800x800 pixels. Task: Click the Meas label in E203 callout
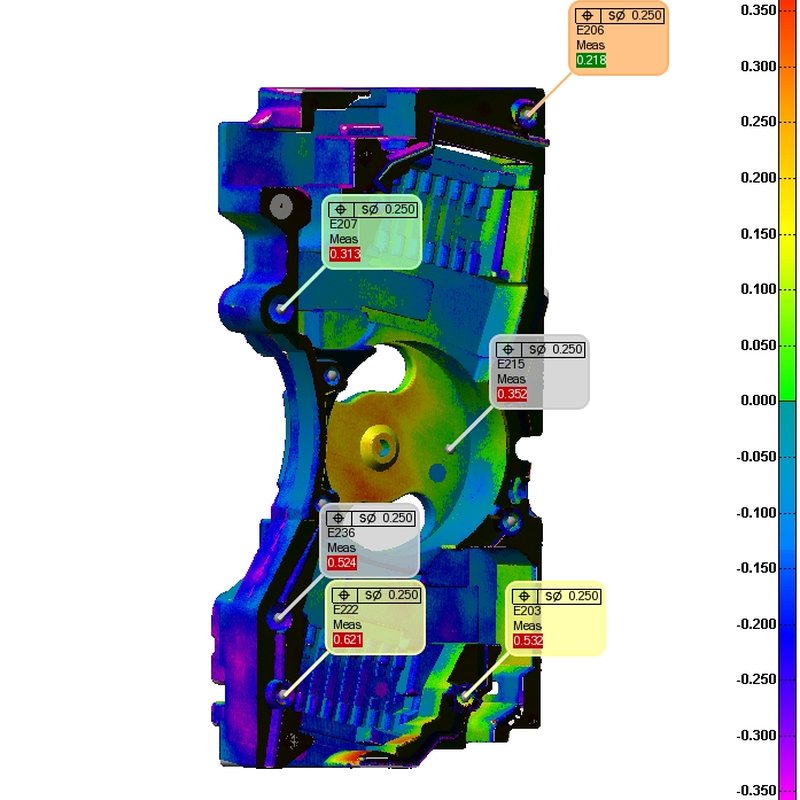coord(527,626)
